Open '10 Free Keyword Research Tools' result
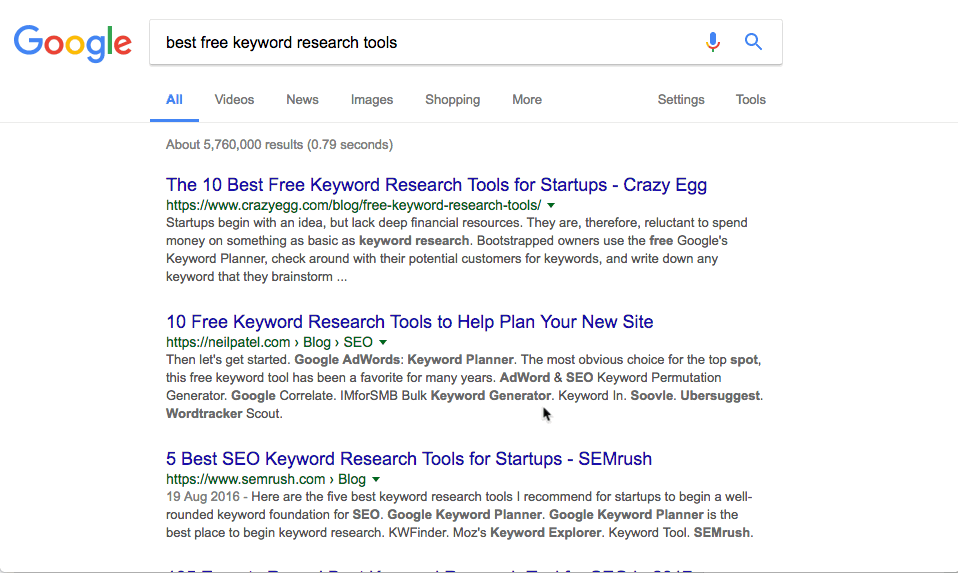This screenshot has width=958, height=573. (x=409, y=322)
